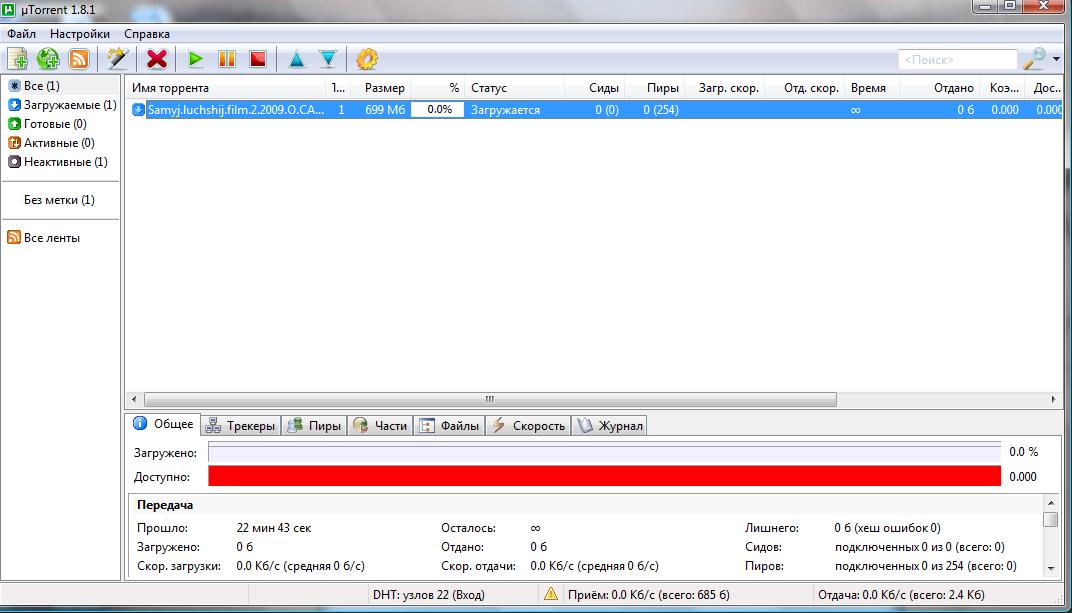This screenshot has height=613, width=1072.
Task: Sort by the Отд. скор. column header
Action: (x=805, y=87)
